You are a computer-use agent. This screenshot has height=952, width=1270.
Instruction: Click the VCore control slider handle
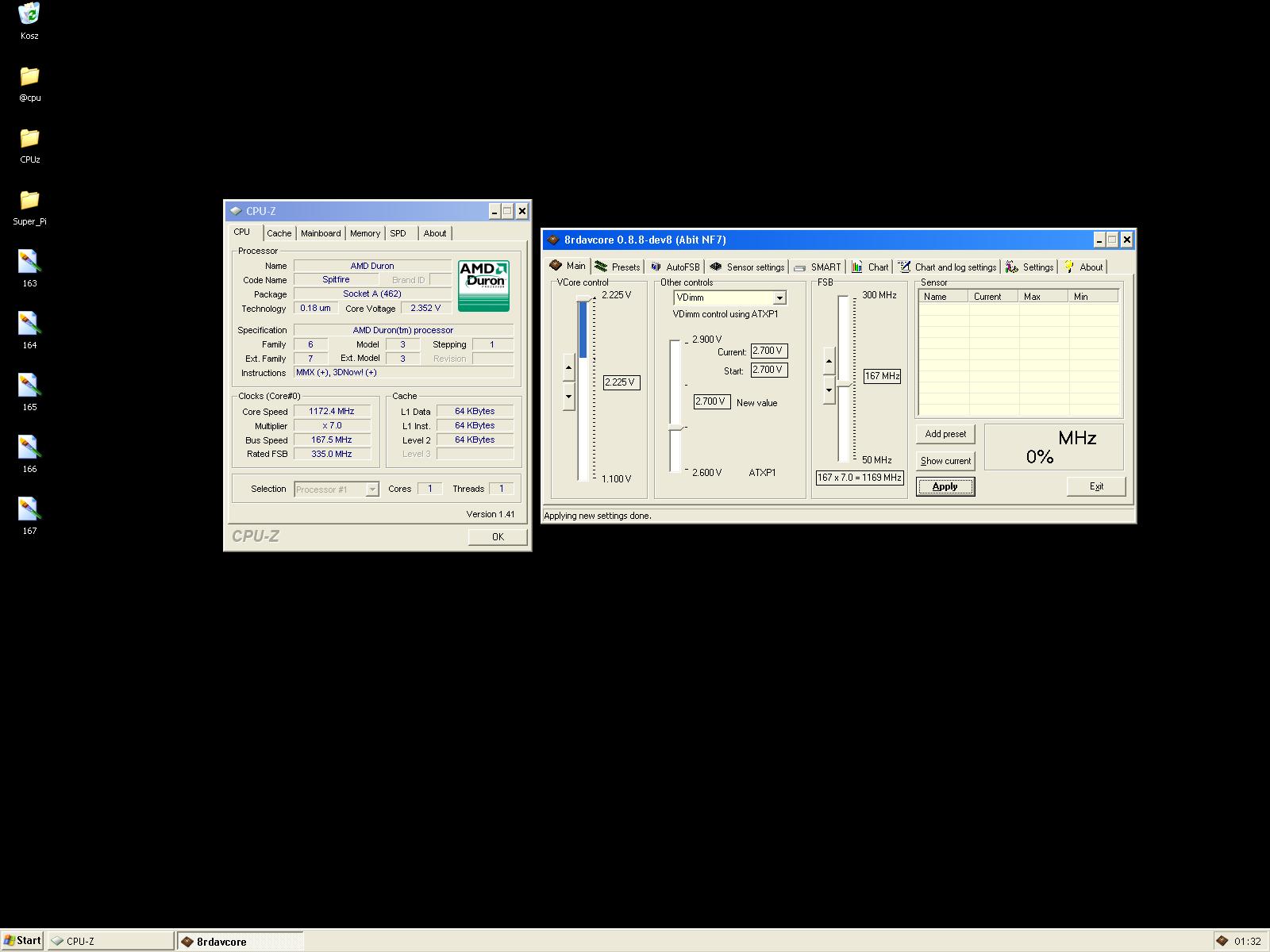point(585,297)
